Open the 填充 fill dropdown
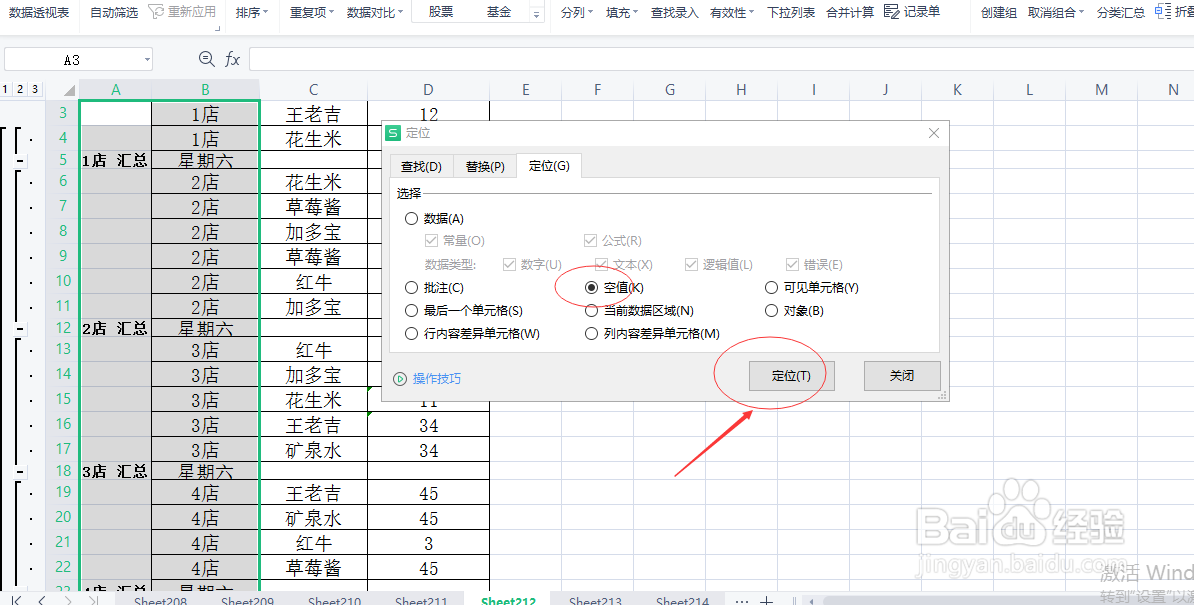Viewport: 1194px width, 605px height. point(622,12)
